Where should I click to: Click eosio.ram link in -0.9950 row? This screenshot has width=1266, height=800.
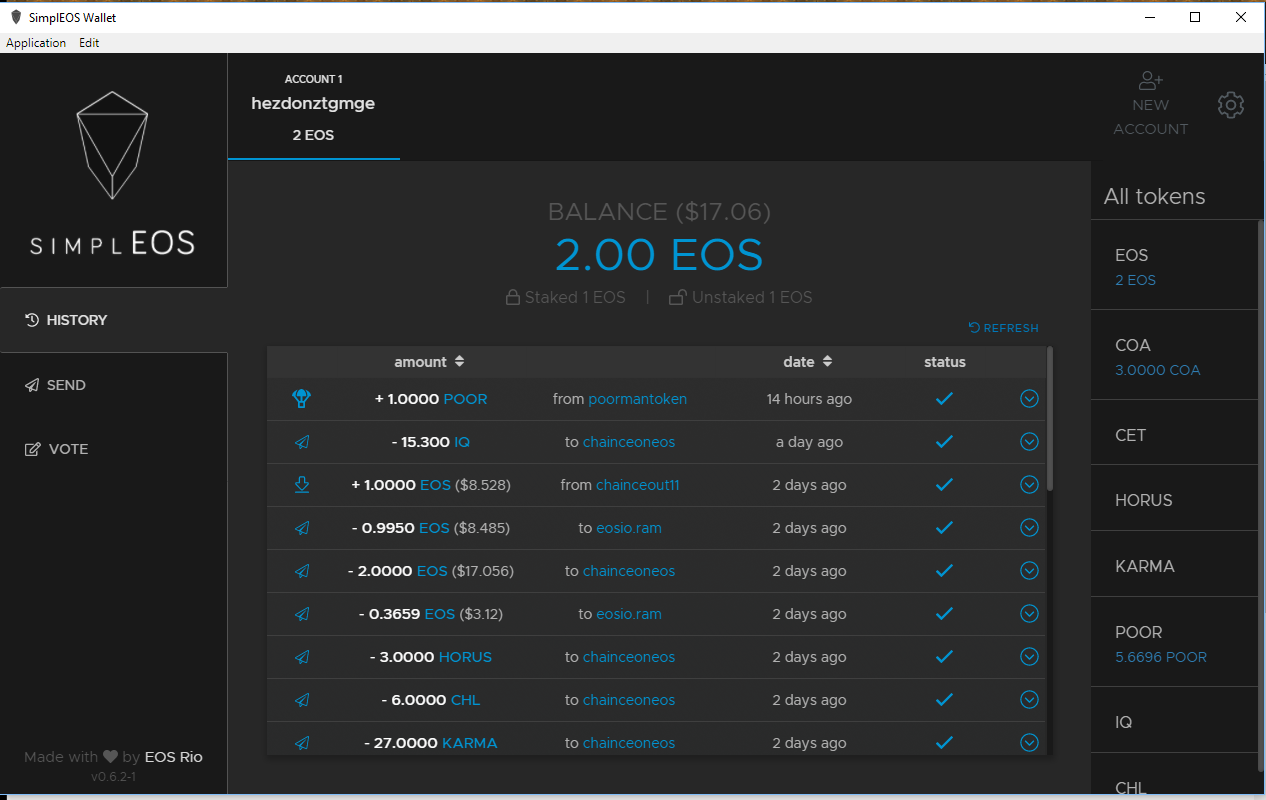(x=629, y=528)
